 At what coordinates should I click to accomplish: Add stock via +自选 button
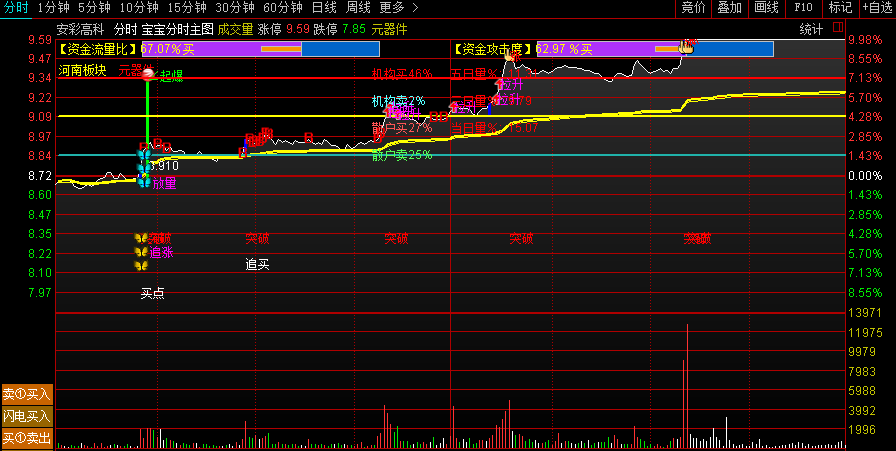(x=877, y=8)
